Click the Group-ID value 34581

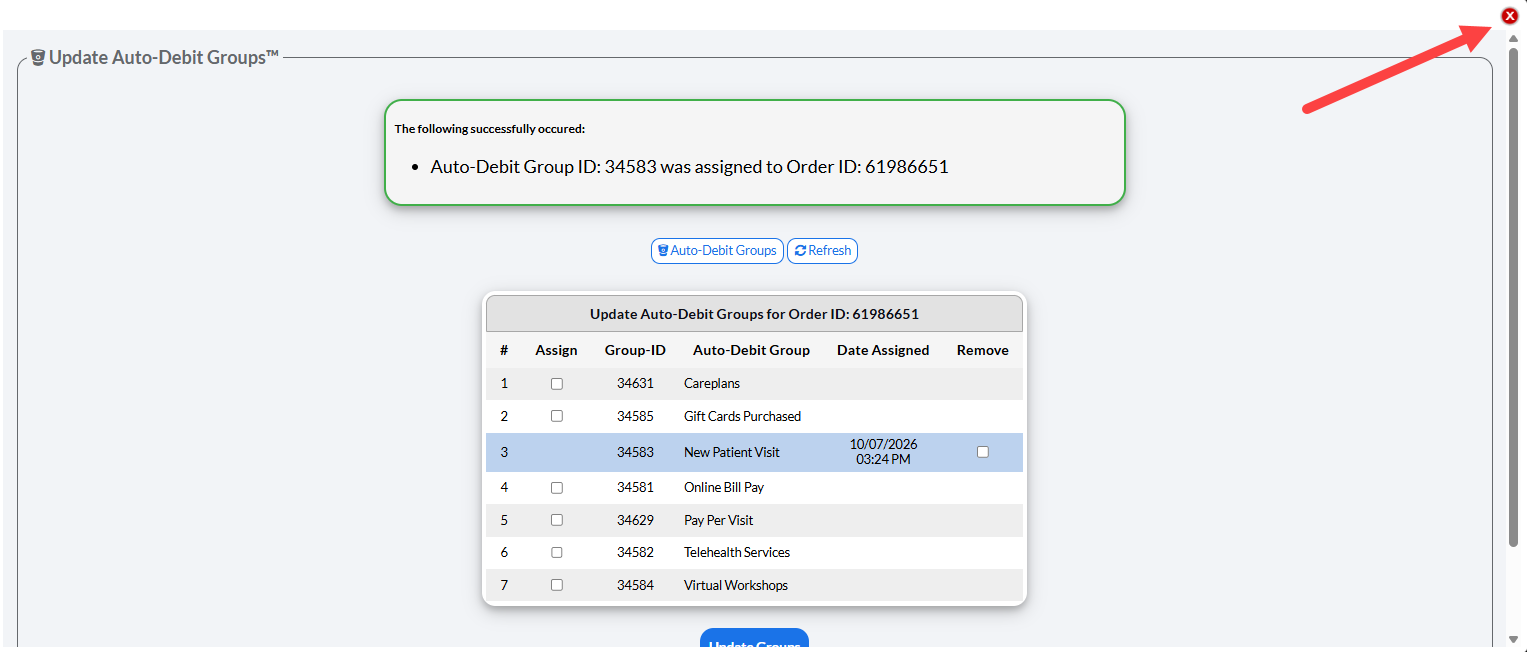tap(635, 488)
